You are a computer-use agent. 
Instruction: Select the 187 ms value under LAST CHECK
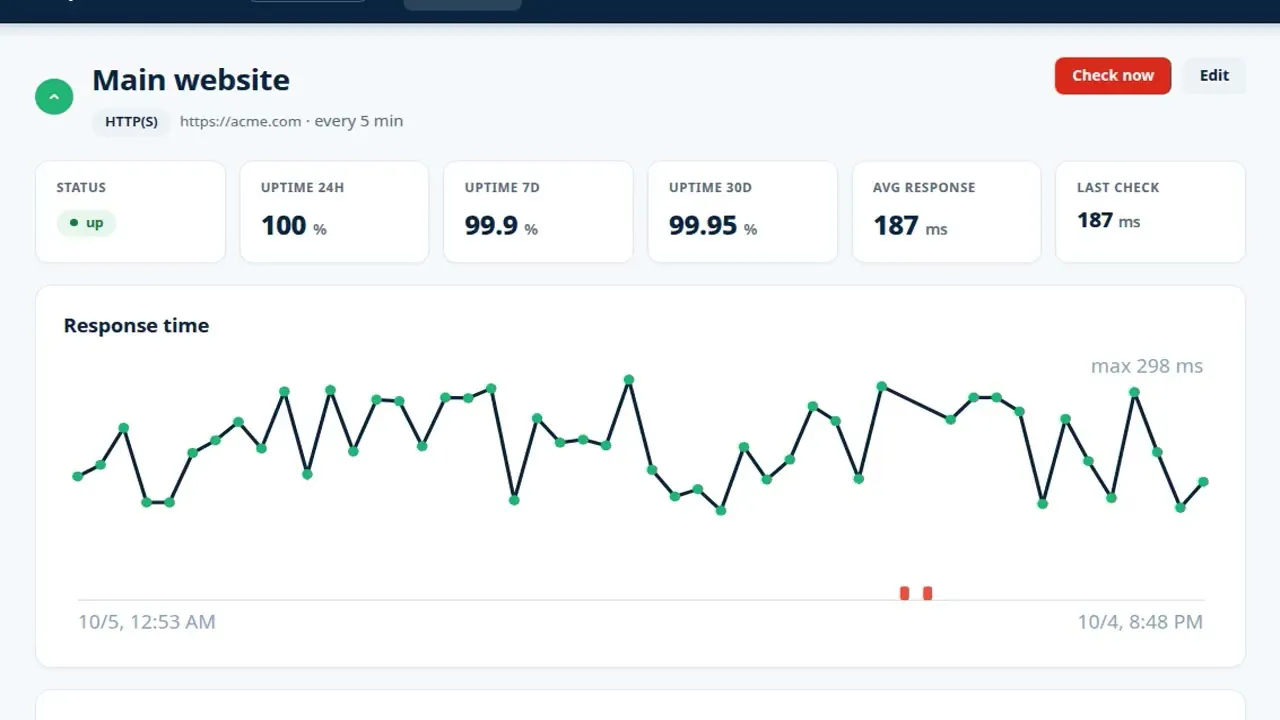(x=1108, y=220)
